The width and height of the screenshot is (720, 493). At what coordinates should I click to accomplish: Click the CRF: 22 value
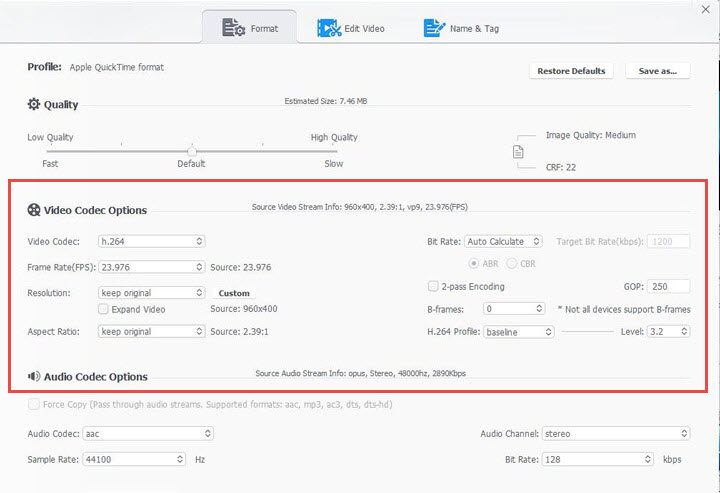pos(561,167)
